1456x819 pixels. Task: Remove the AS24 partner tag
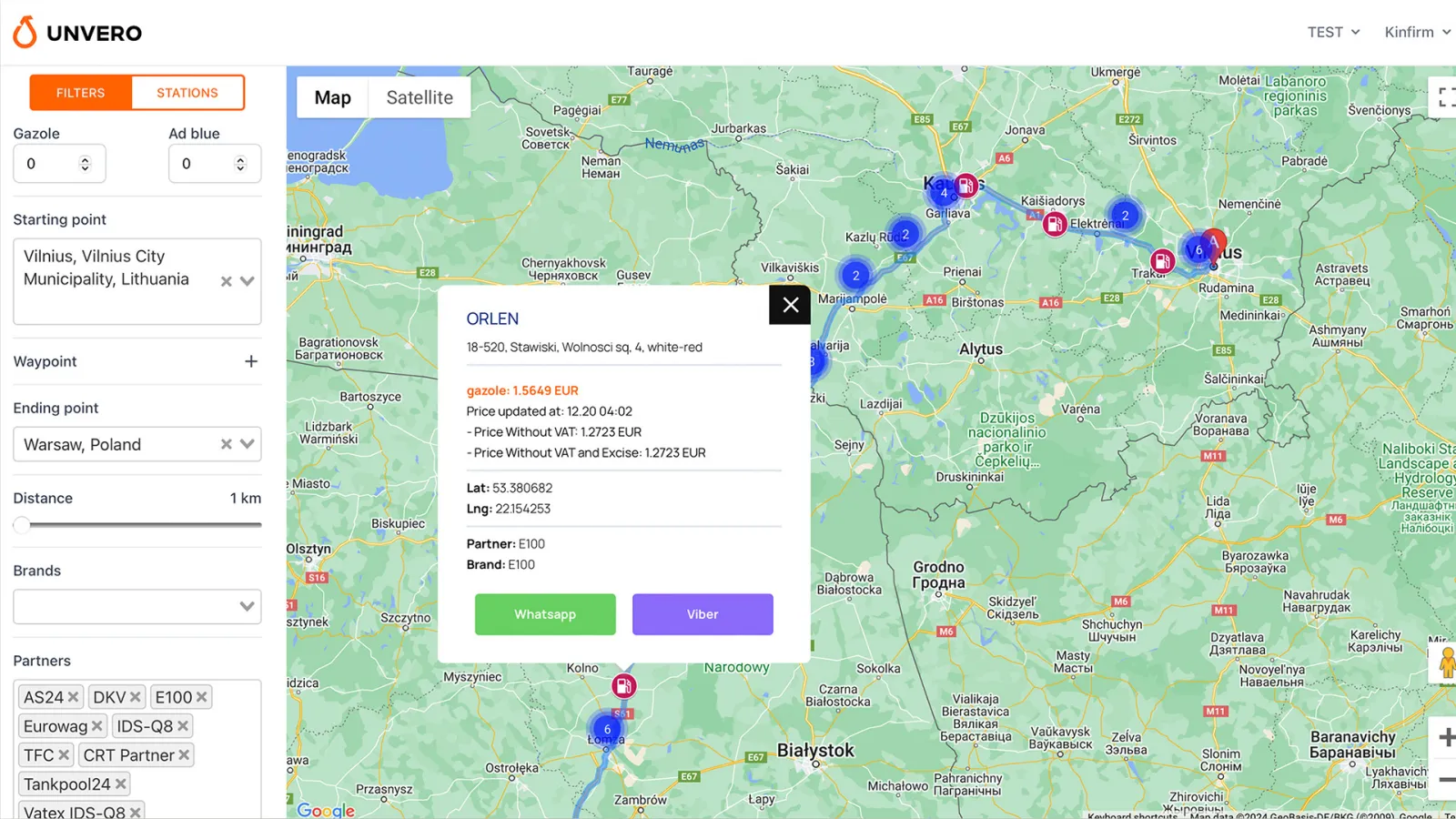74,697
